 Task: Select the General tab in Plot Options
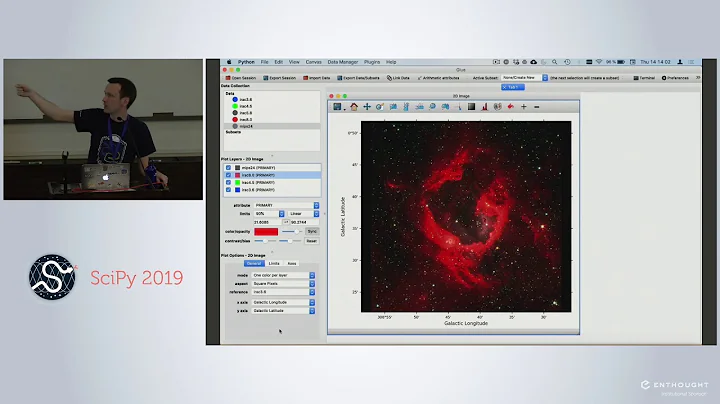(254, 264)
